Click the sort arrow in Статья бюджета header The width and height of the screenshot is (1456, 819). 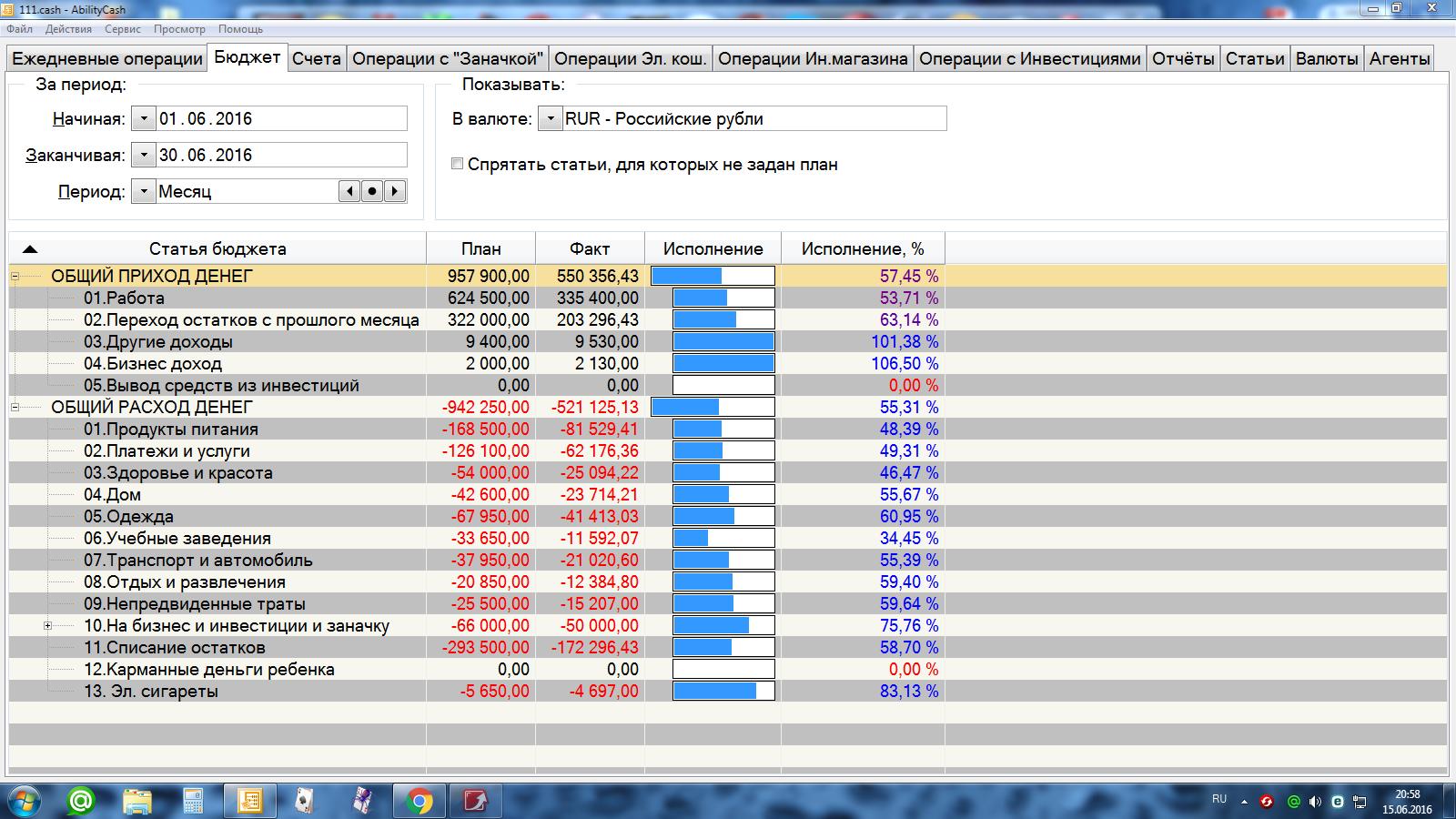point(30,249)
